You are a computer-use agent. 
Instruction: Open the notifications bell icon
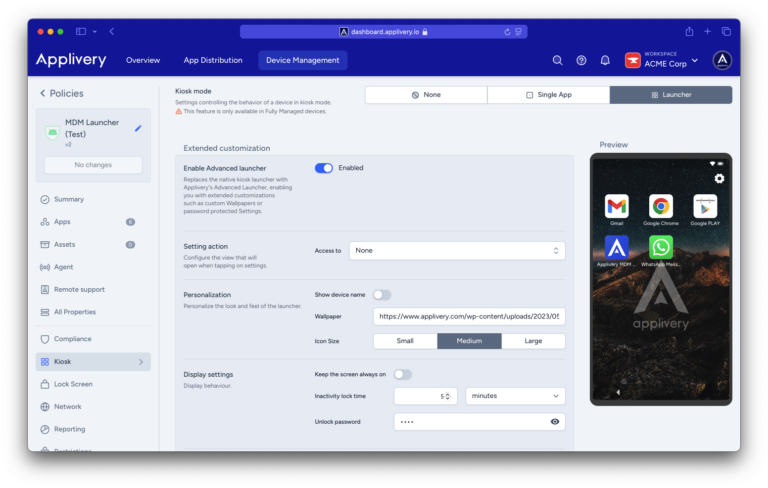[x=605, y=60]
